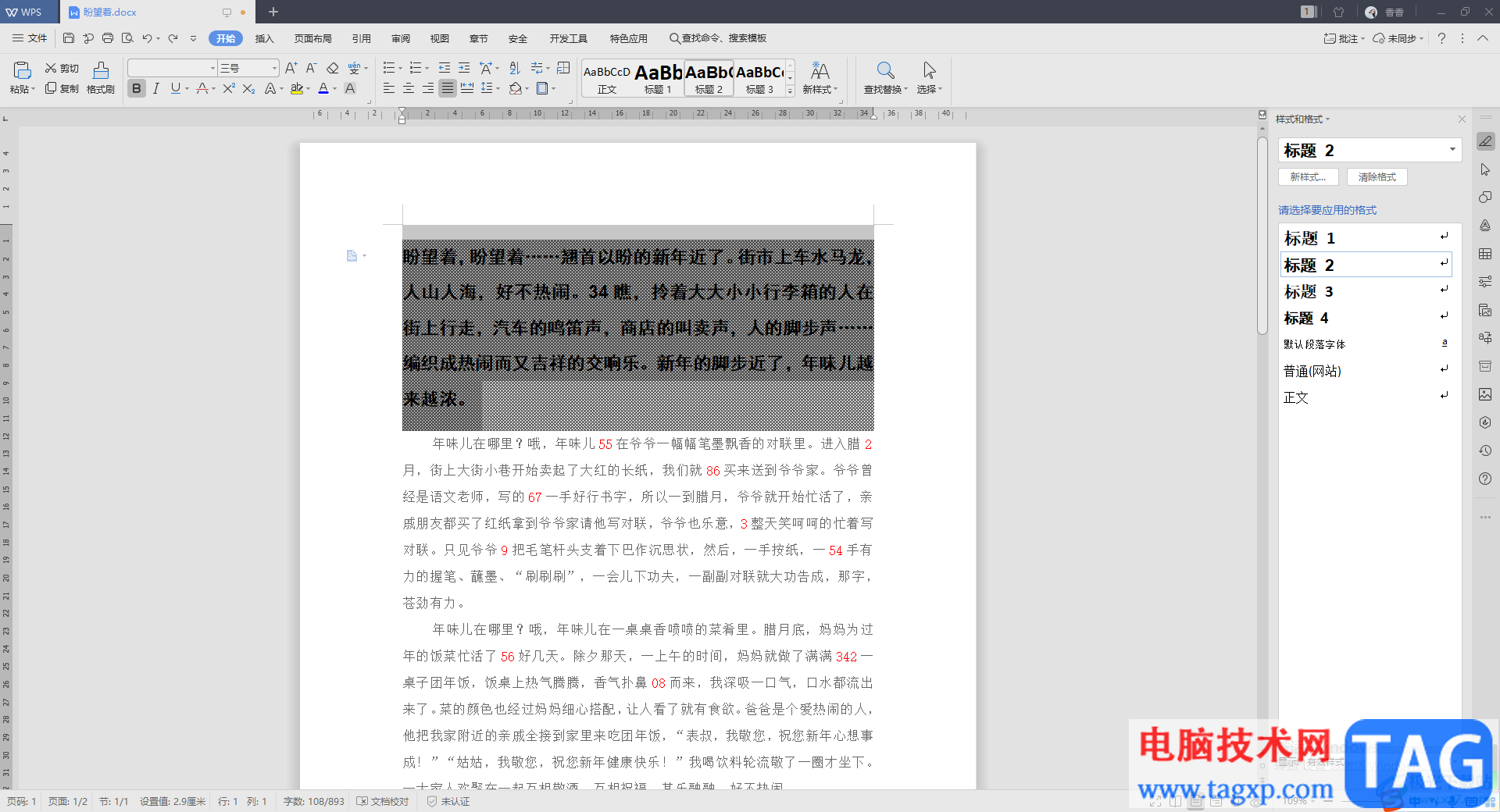Viewport: 1500px width, 812px height.
Task: Open the font size dropdown showing 三号
Action: [274, 68]
